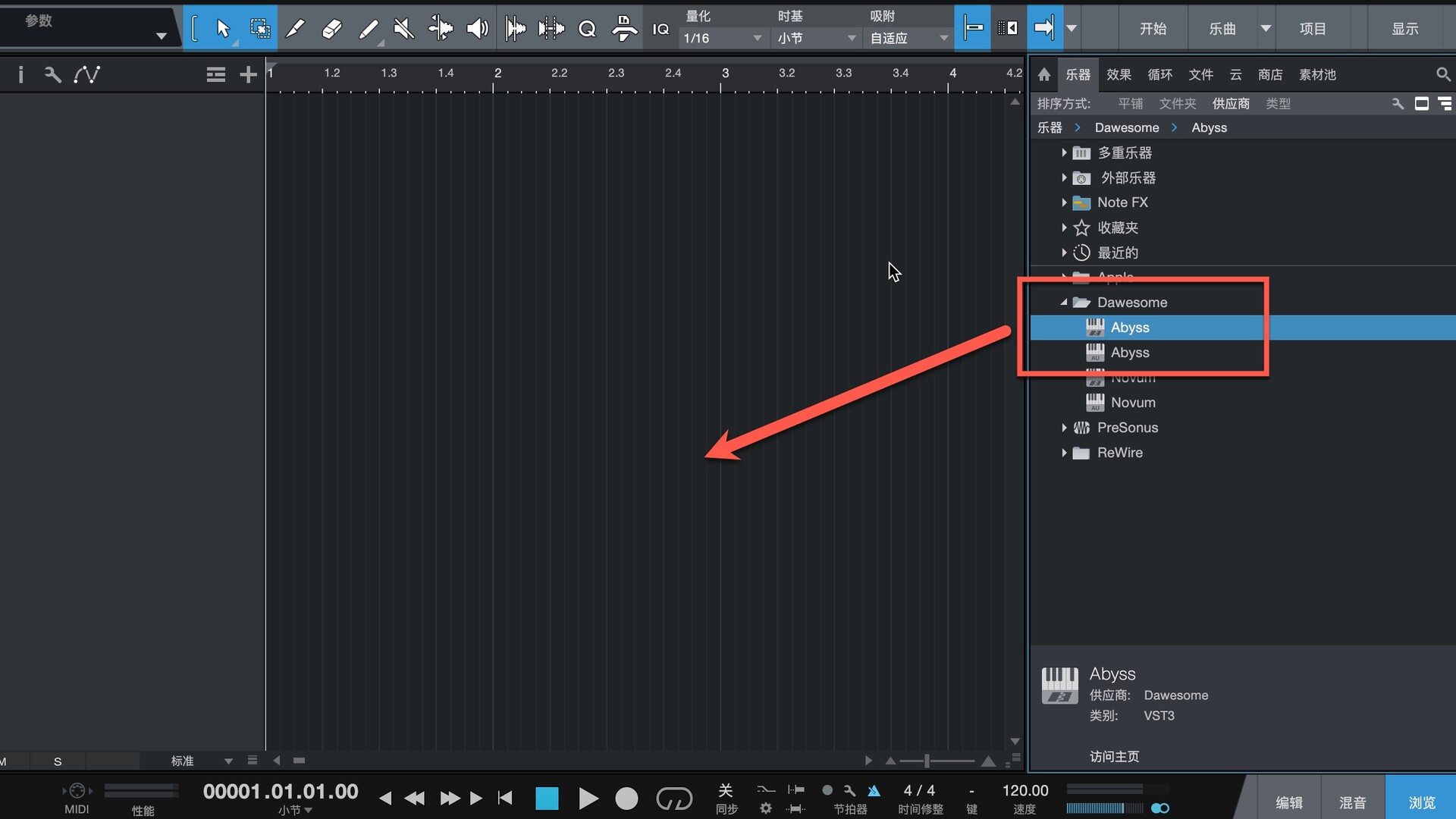
Task: Select the Eraser tool
Action: click(x=331, y=29)
